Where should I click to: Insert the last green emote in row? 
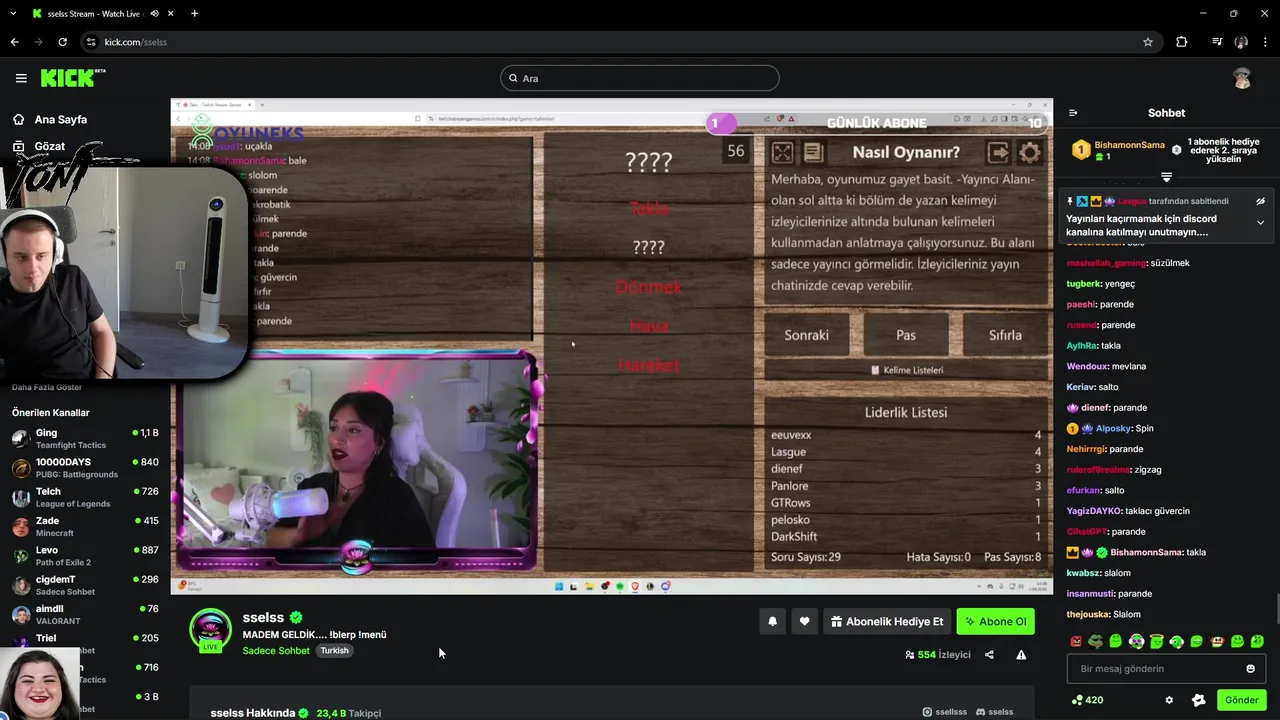point(1257,641)
